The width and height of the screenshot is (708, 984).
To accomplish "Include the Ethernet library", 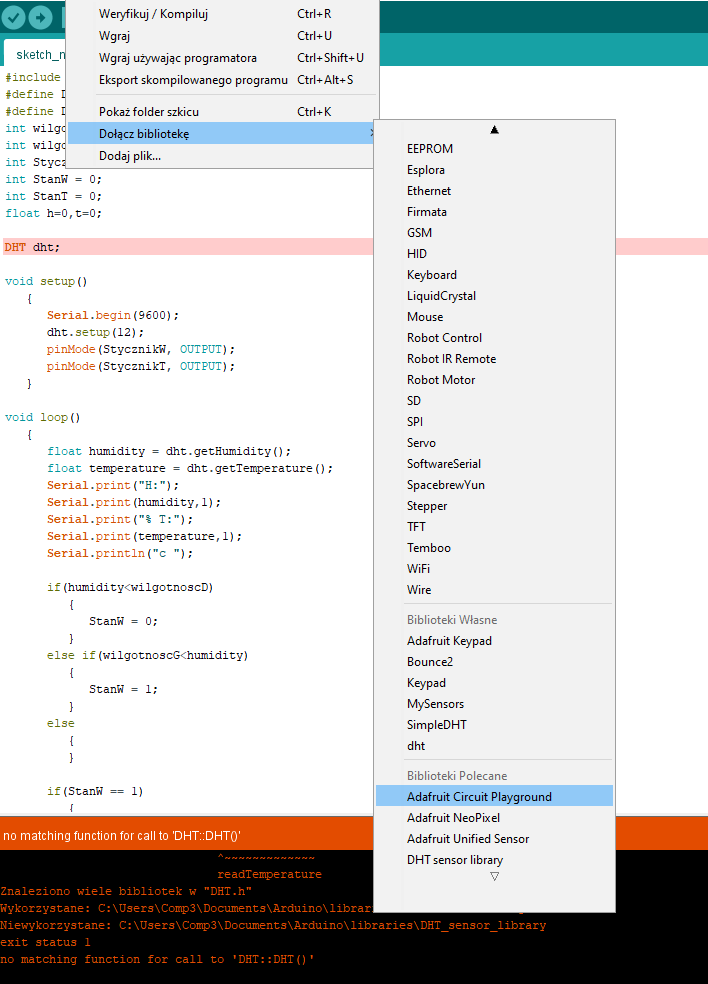I will click(x=494, y=191).
